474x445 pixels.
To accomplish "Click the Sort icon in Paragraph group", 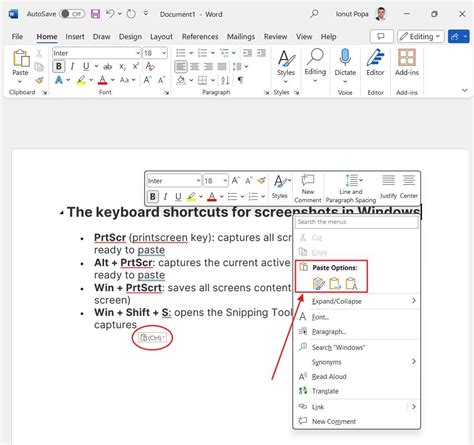I will [x=225, y=80].
